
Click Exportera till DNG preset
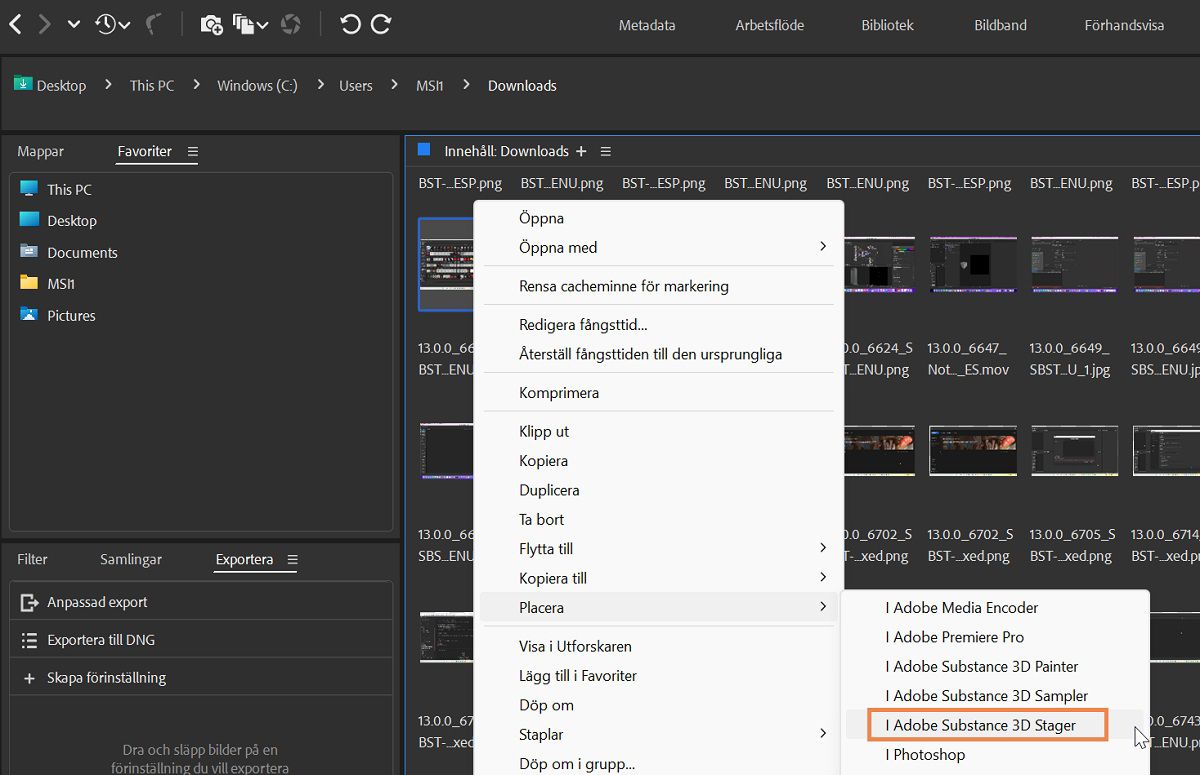pyautogui.click(x=201, y=640)
